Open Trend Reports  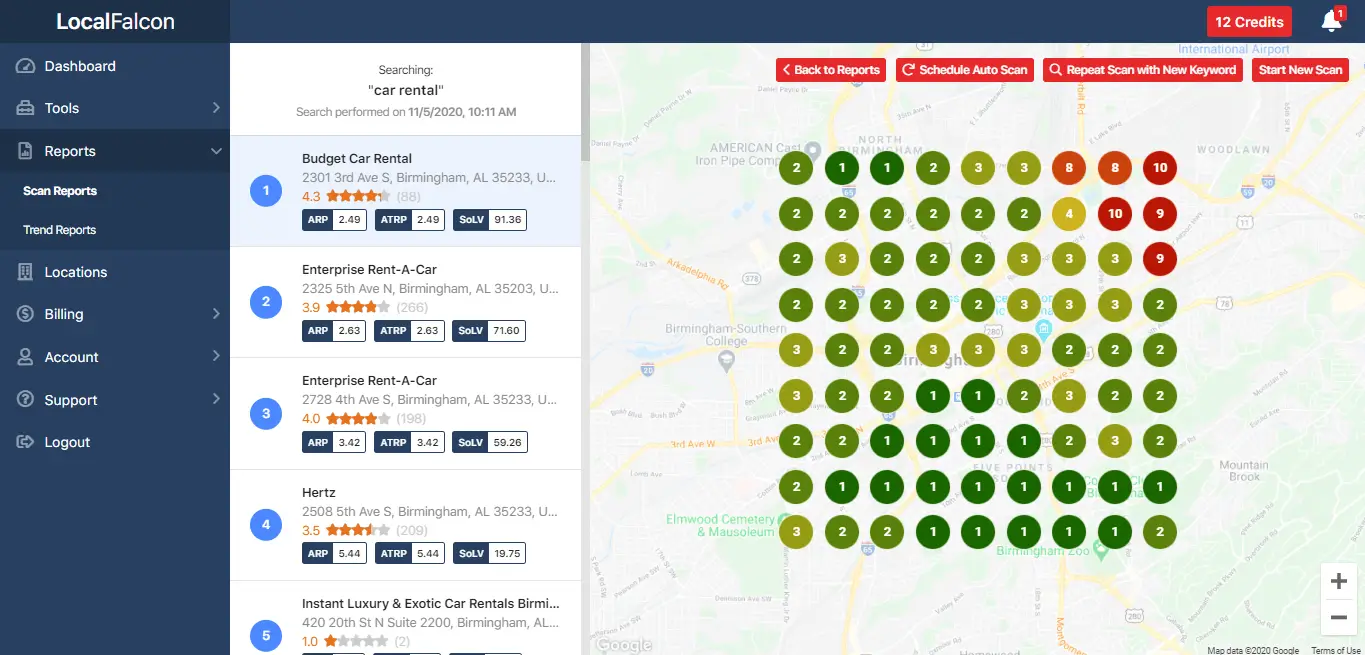[x=60, y=230]
